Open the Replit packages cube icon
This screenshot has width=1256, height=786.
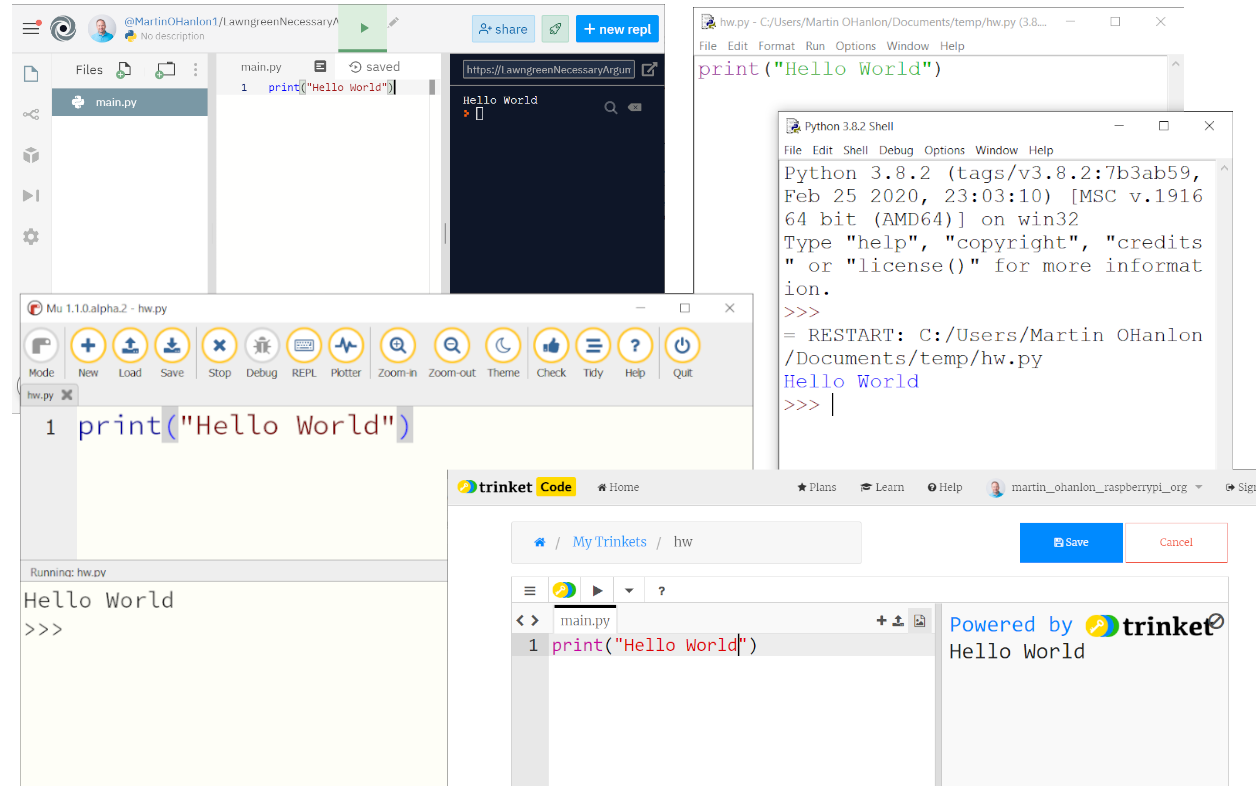pos(31,155)
